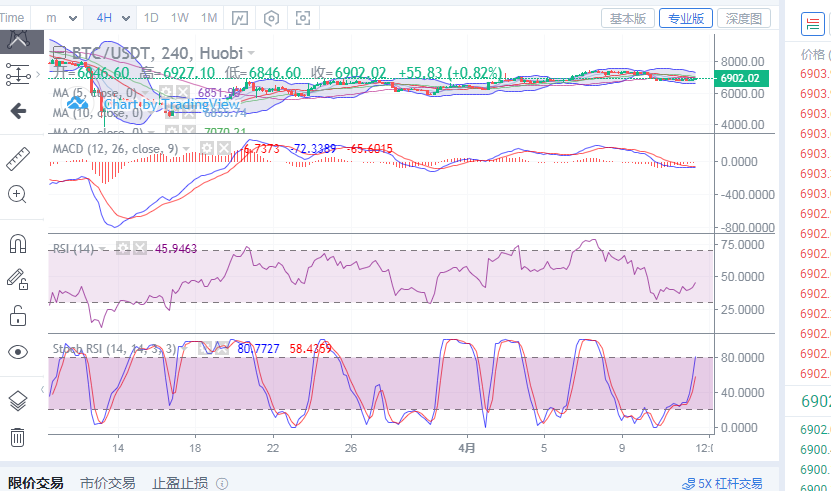Open RSI (14) settings gear
The width and height of the screenshot is (831, 491).
(x=123, y=248)
